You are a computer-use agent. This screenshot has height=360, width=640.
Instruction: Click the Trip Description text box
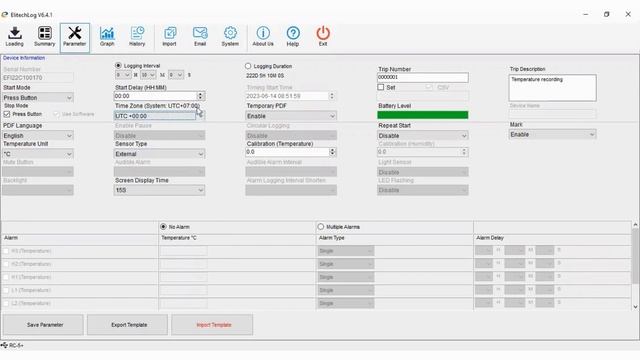552,87
